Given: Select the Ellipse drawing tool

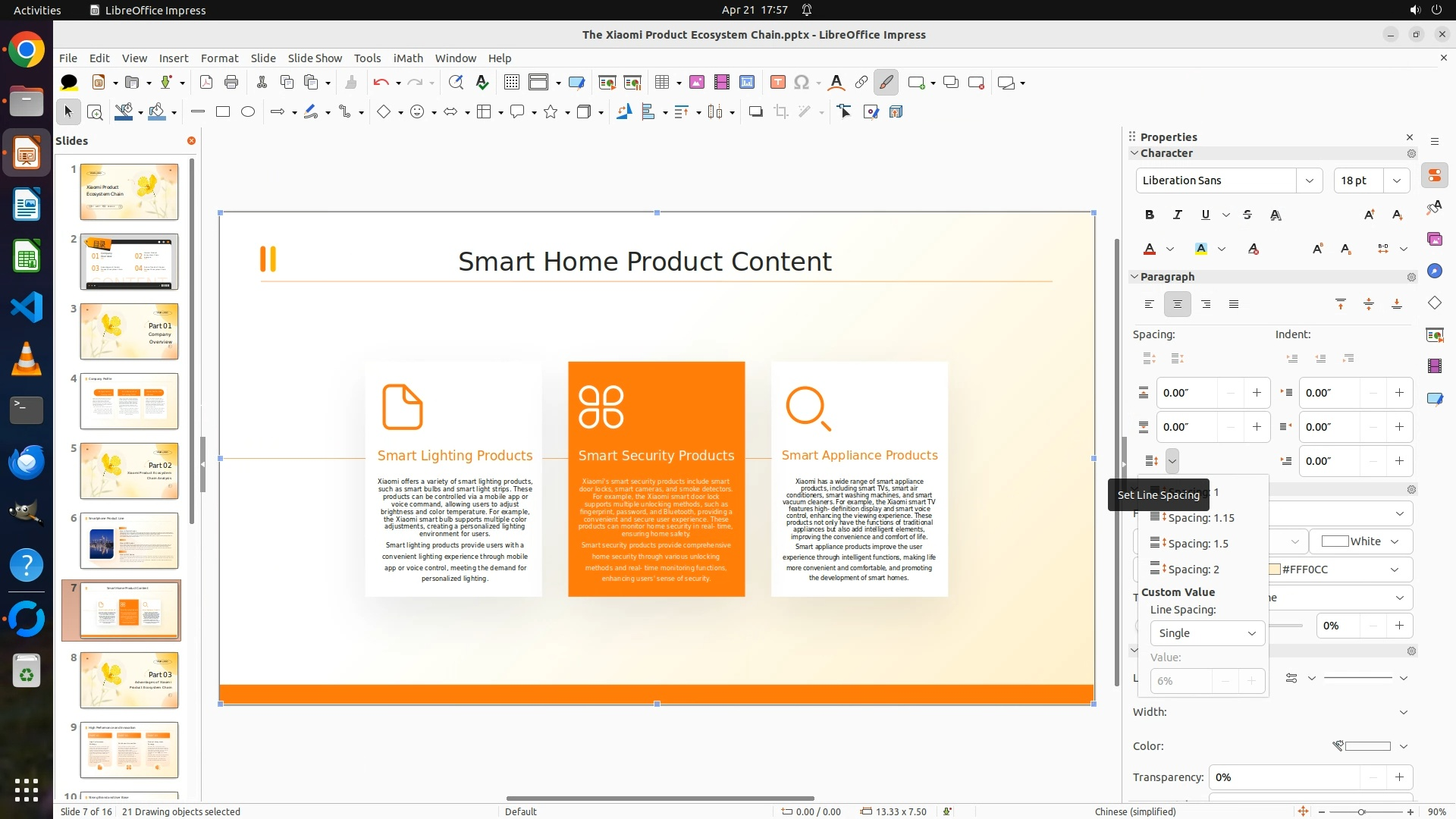Looking at the screenshot, I should tap(248, 111).
